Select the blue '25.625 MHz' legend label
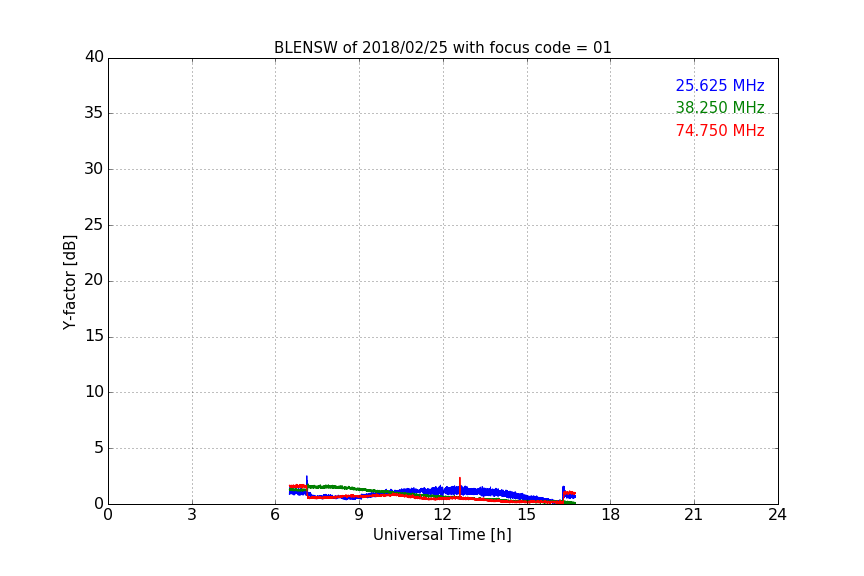The image size is (864, 576). click(x=720, y=85)
